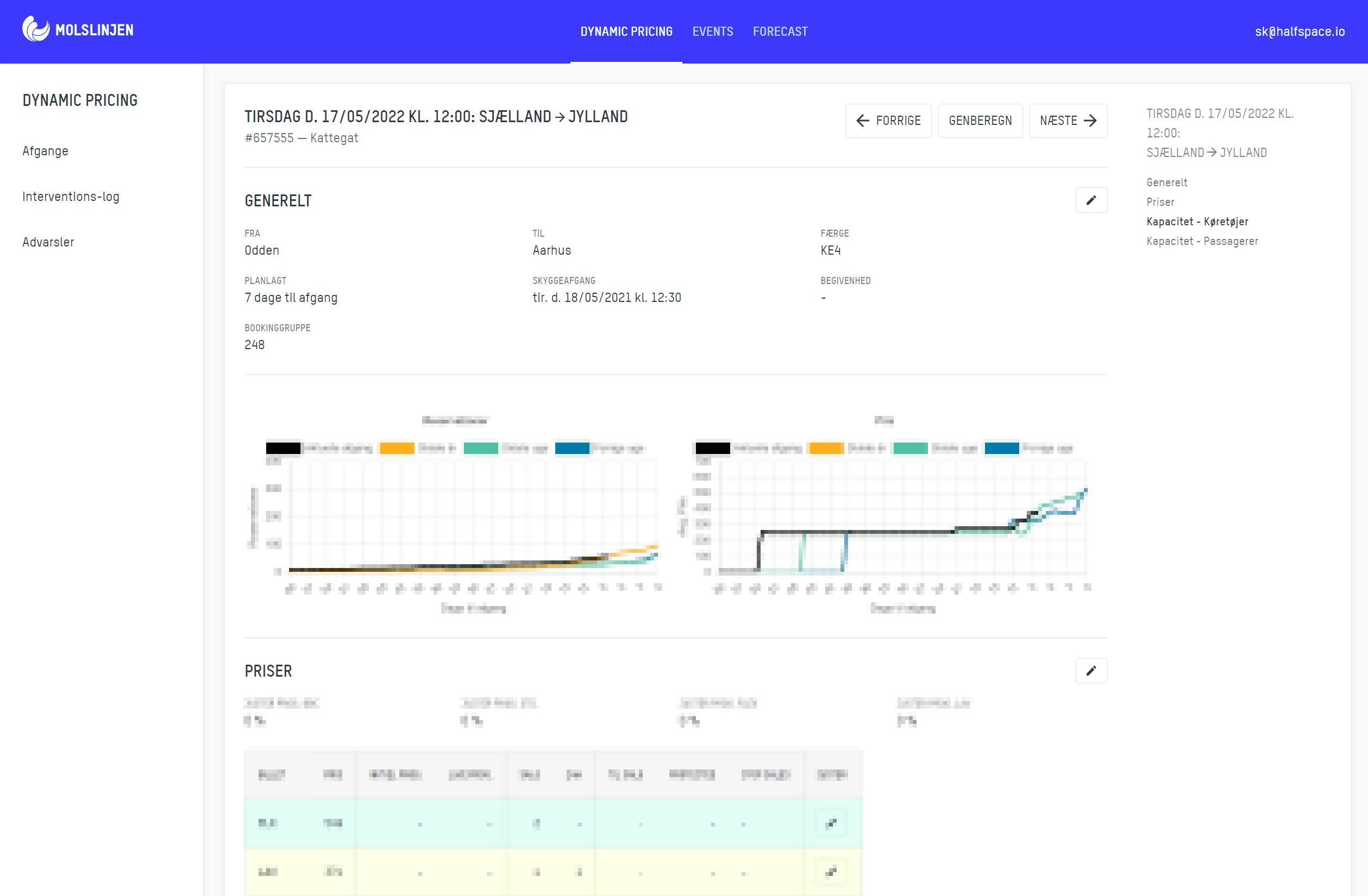Toggle the orange legend swatch in the left chart
1368x896 pixels.
(x=397, y=448)
